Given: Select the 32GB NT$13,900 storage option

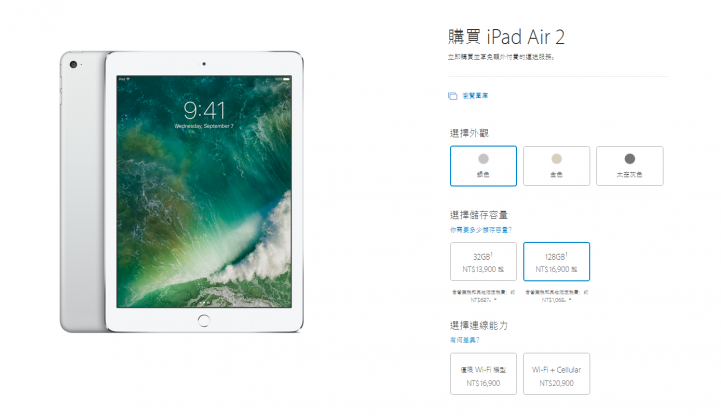Looking at the screenshot, I should (x=483, y=262).
